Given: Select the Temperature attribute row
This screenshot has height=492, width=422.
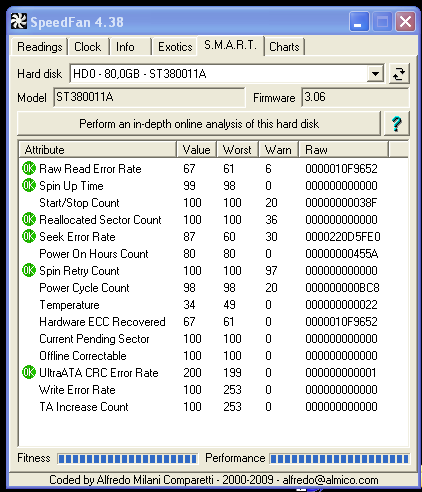Looking at the screenshot, I should point(213,305).
